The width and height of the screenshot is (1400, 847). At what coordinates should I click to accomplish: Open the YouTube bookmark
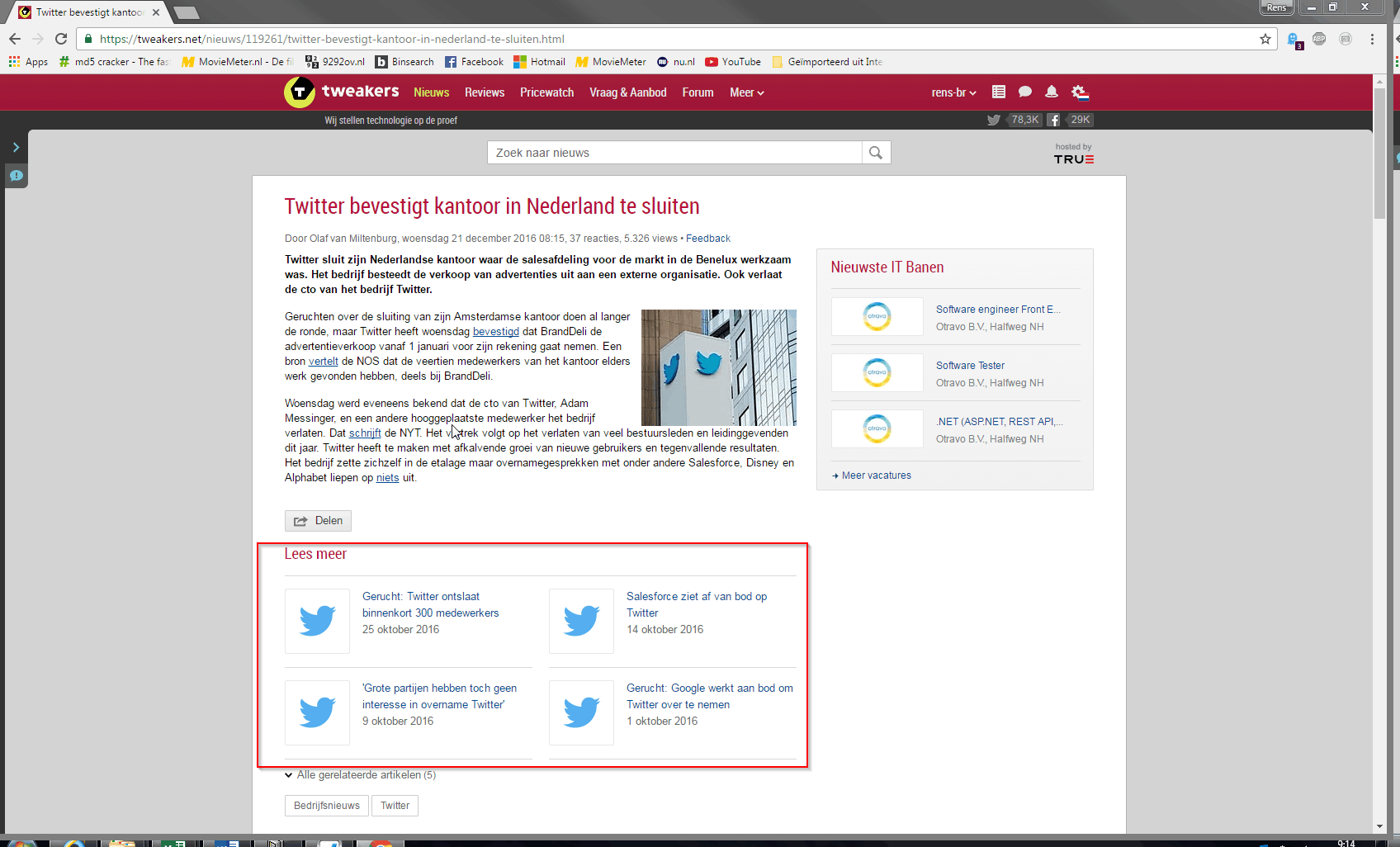pyautogui.click(x=733, y=62)
